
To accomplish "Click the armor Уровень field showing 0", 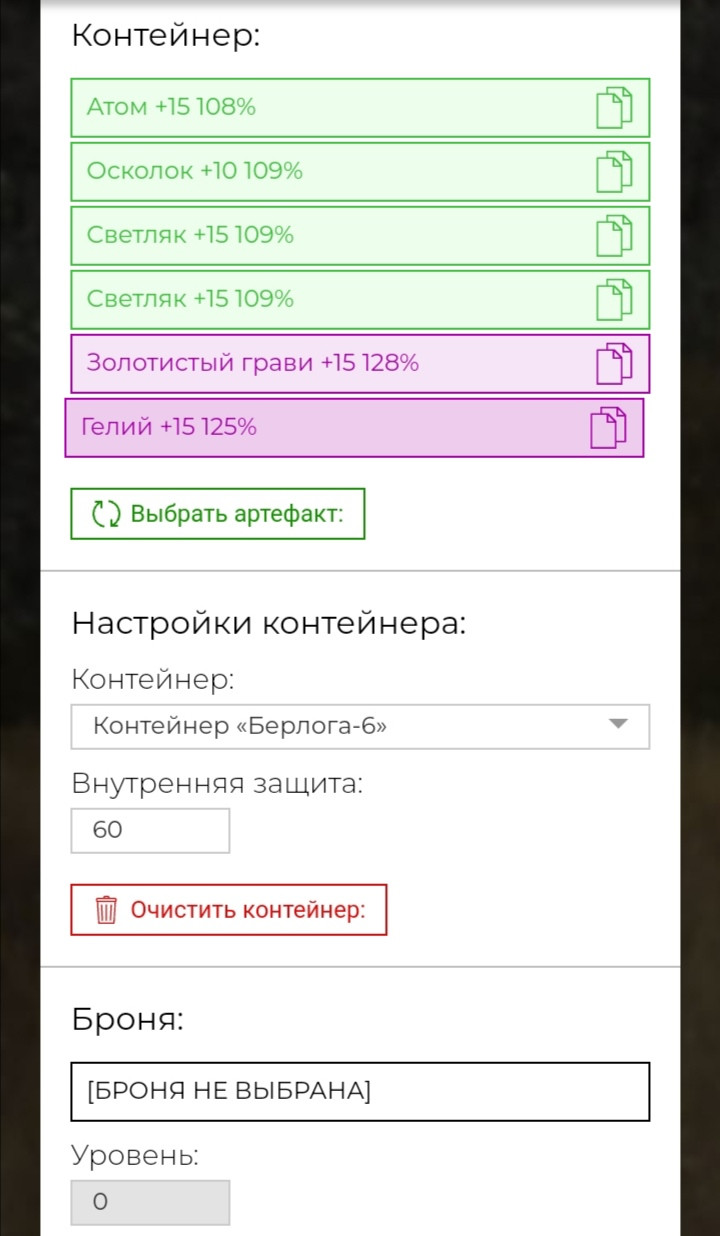I will 150,1203.
